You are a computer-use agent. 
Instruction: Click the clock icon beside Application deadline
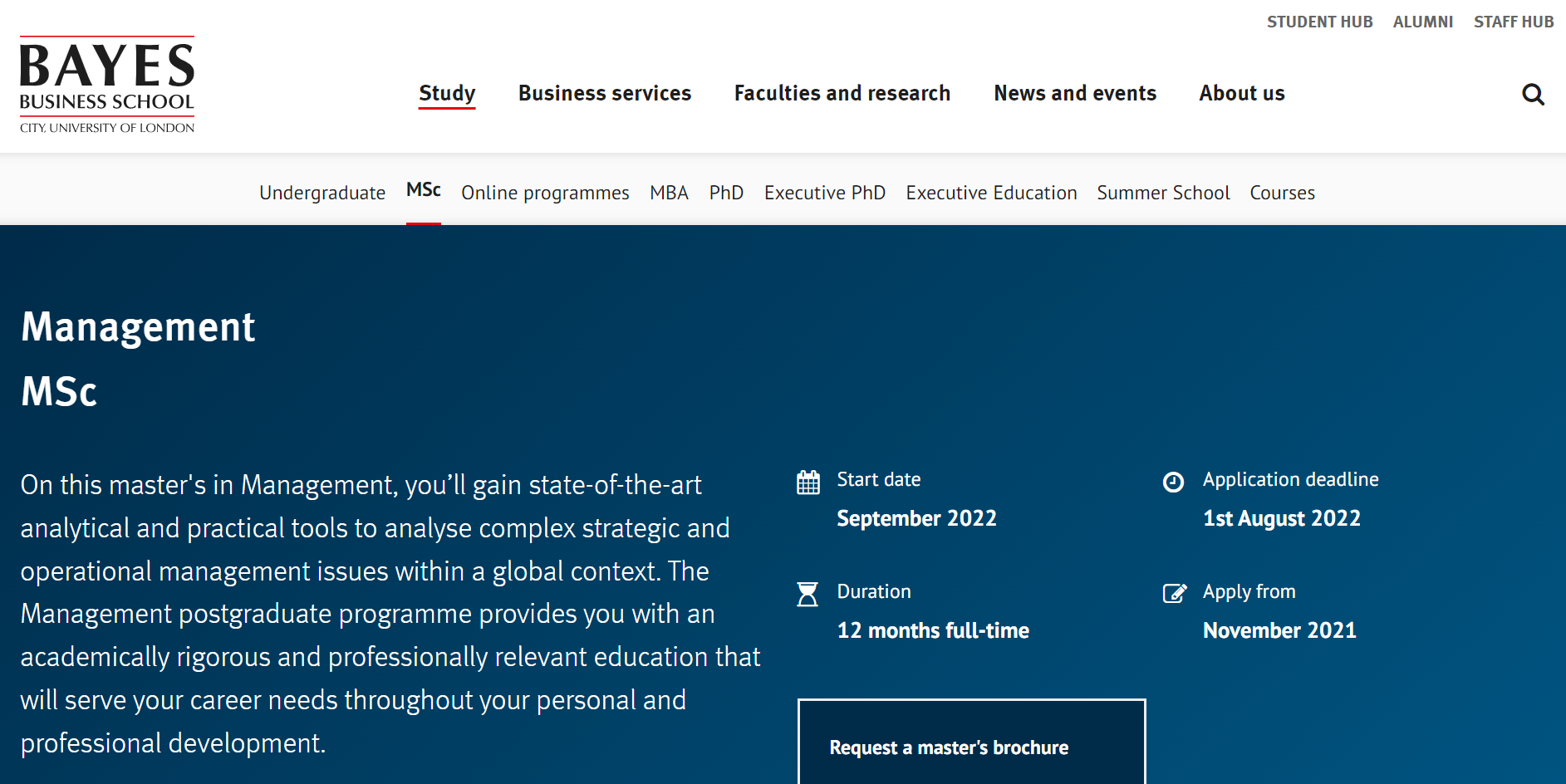(1173, 482)
